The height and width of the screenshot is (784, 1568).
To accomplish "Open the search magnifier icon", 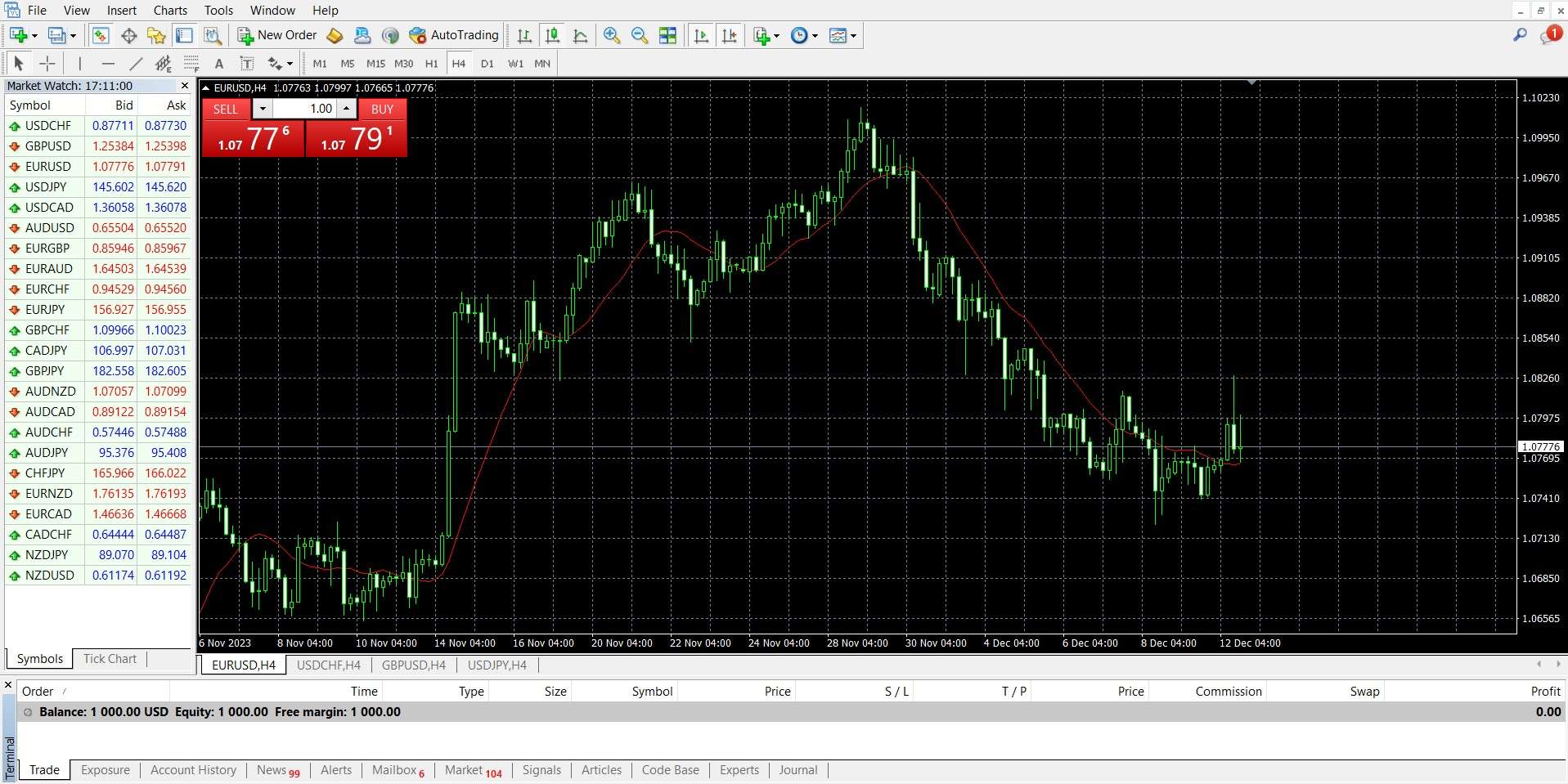I will click(1520, 35).
